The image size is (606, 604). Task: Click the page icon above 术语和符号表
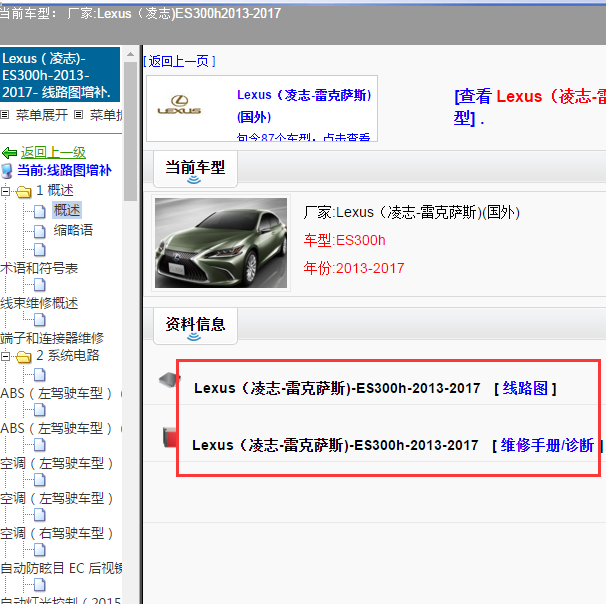[39, 250]
